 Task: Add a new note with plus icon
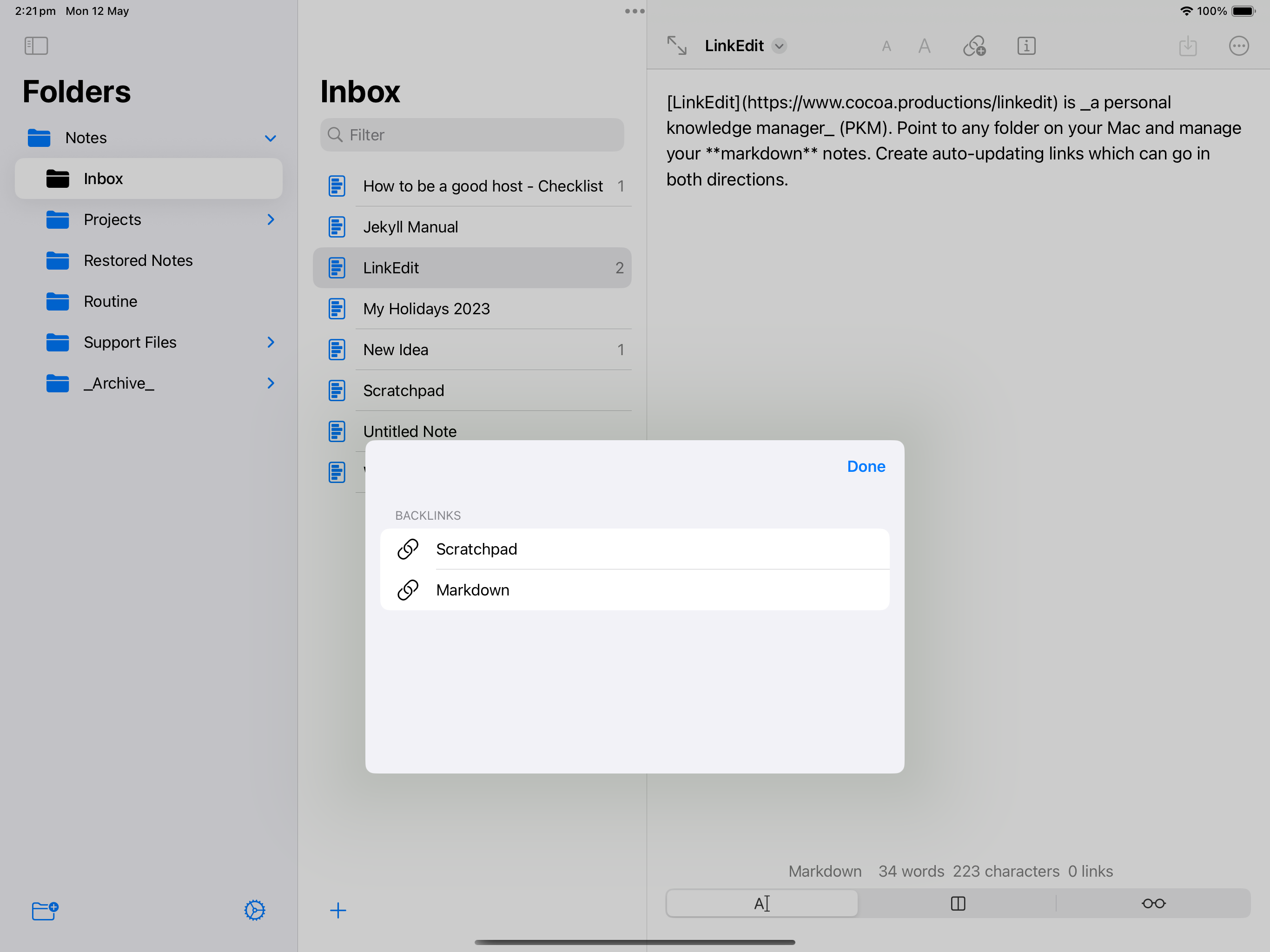tap(338, 910)
